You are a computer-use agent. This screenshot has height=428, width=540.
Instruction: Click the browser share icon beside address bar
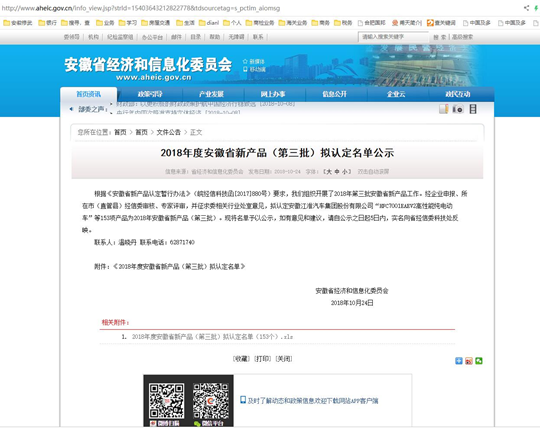526,8
